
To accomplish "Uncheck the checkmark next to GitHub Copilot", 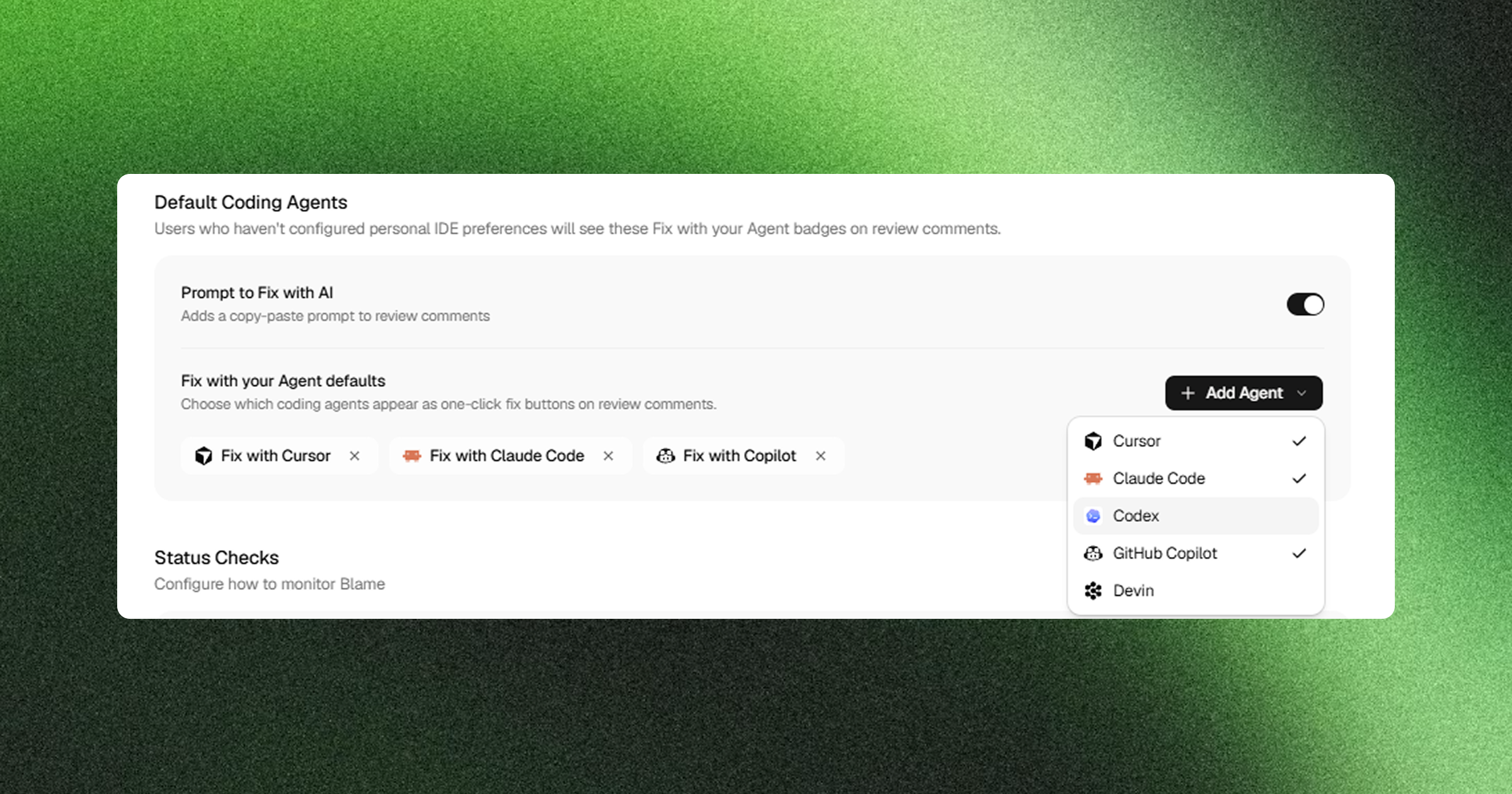I will pyautogui.click(x=1299, y=553).
